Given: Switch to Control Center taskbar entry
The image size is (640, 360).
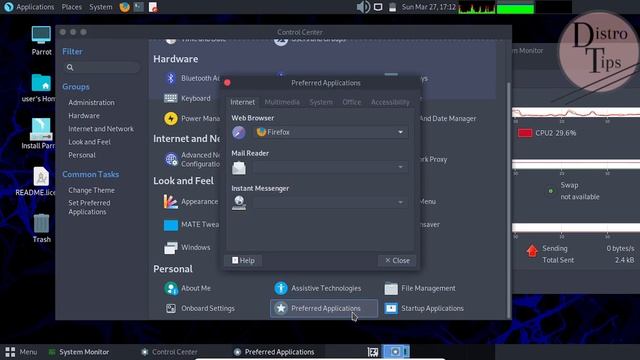Looking at the screenshot, I should (169, 352).
